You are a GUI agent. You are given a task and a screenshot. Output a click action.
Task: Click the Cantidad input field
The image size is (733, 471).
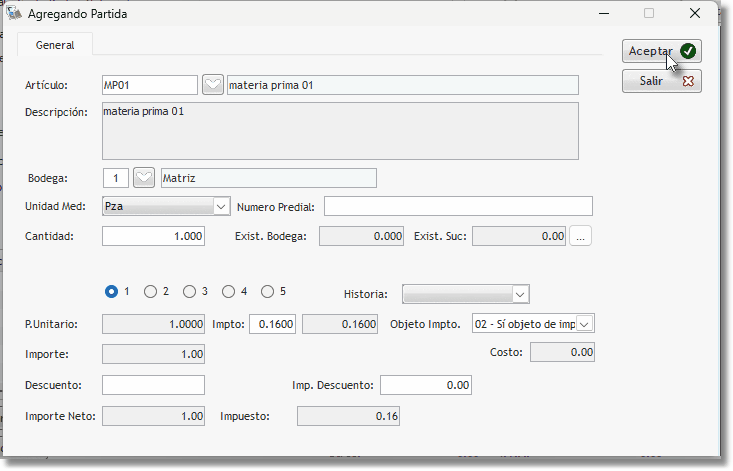tap(153, 236)
